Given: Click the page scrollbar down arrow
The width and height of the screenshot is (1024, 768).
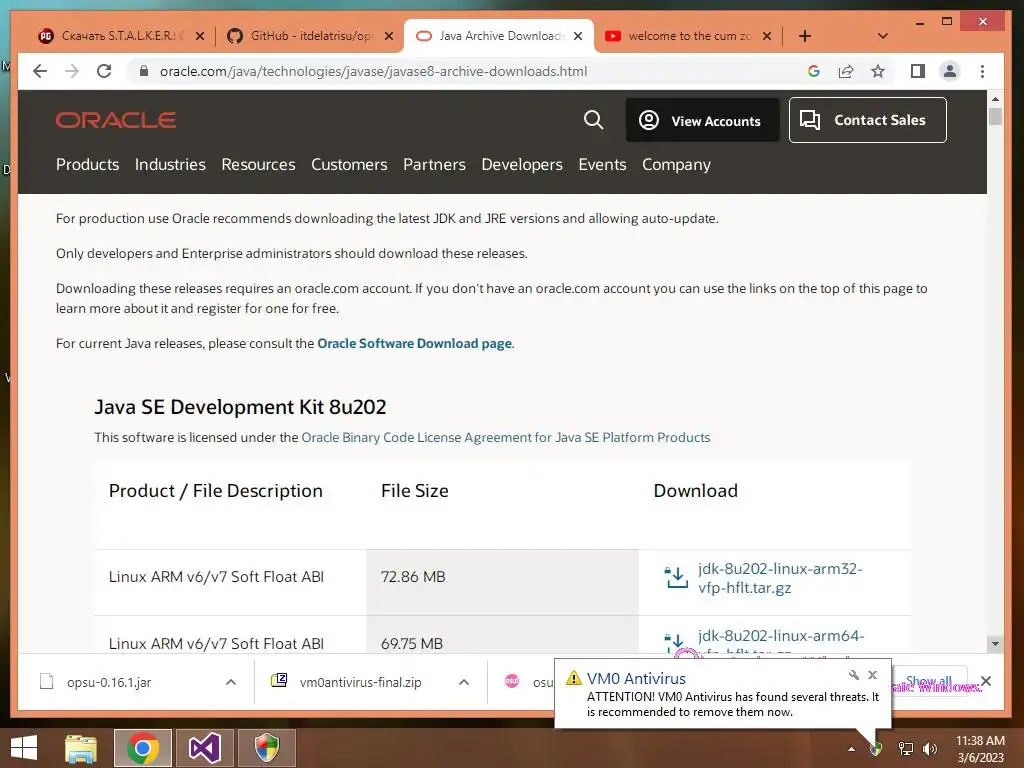Looking at the screenshot, I should coord(995,644).
